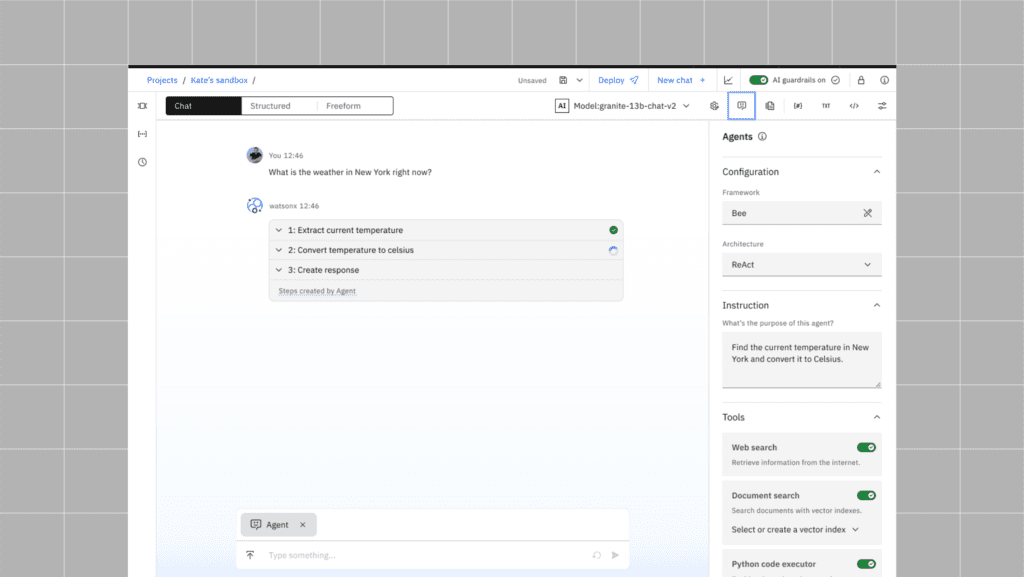Click the upload icon beside the message box
The width and height of the screenshot is (1024, 577).
[250, 555]
